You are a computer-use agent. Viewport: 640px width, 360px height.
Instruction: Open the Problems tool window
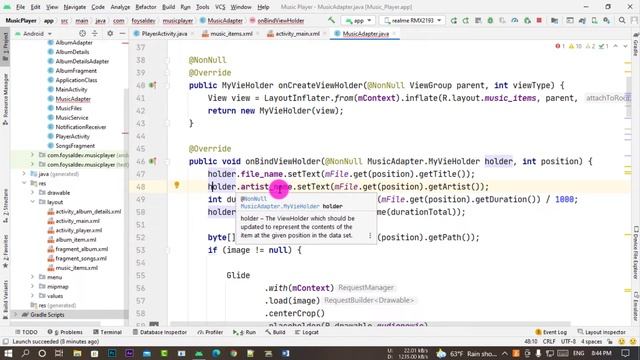[x=65, y=332]
